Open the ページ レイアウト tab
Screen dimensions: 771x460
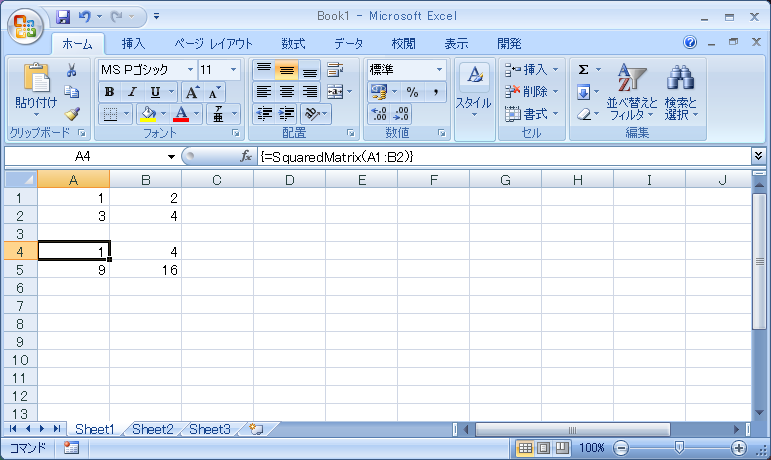pyautogui.click(x=213, y=44)
